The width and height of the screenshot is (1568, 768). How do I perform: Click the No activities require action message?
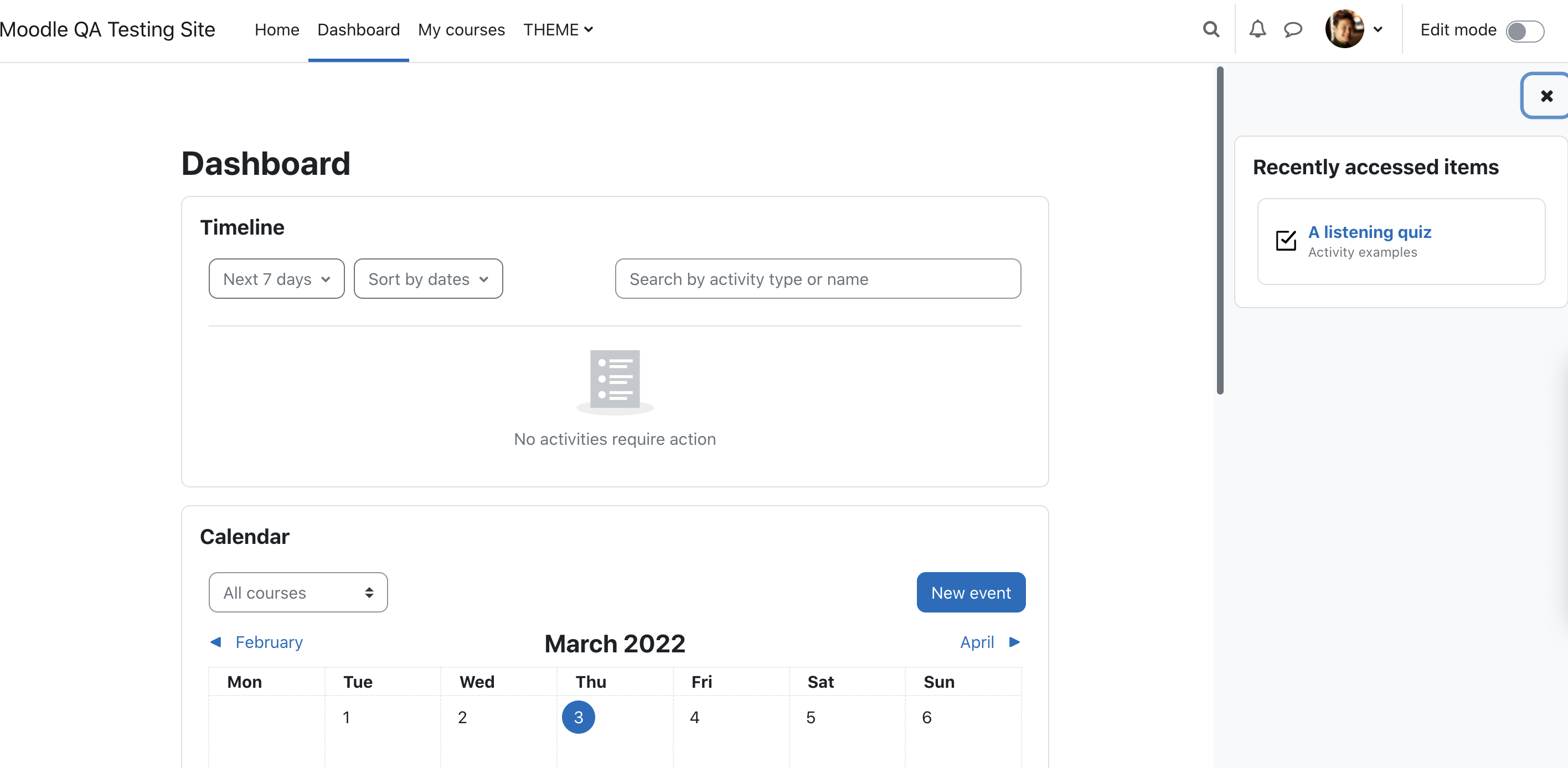tap(614, 438)
